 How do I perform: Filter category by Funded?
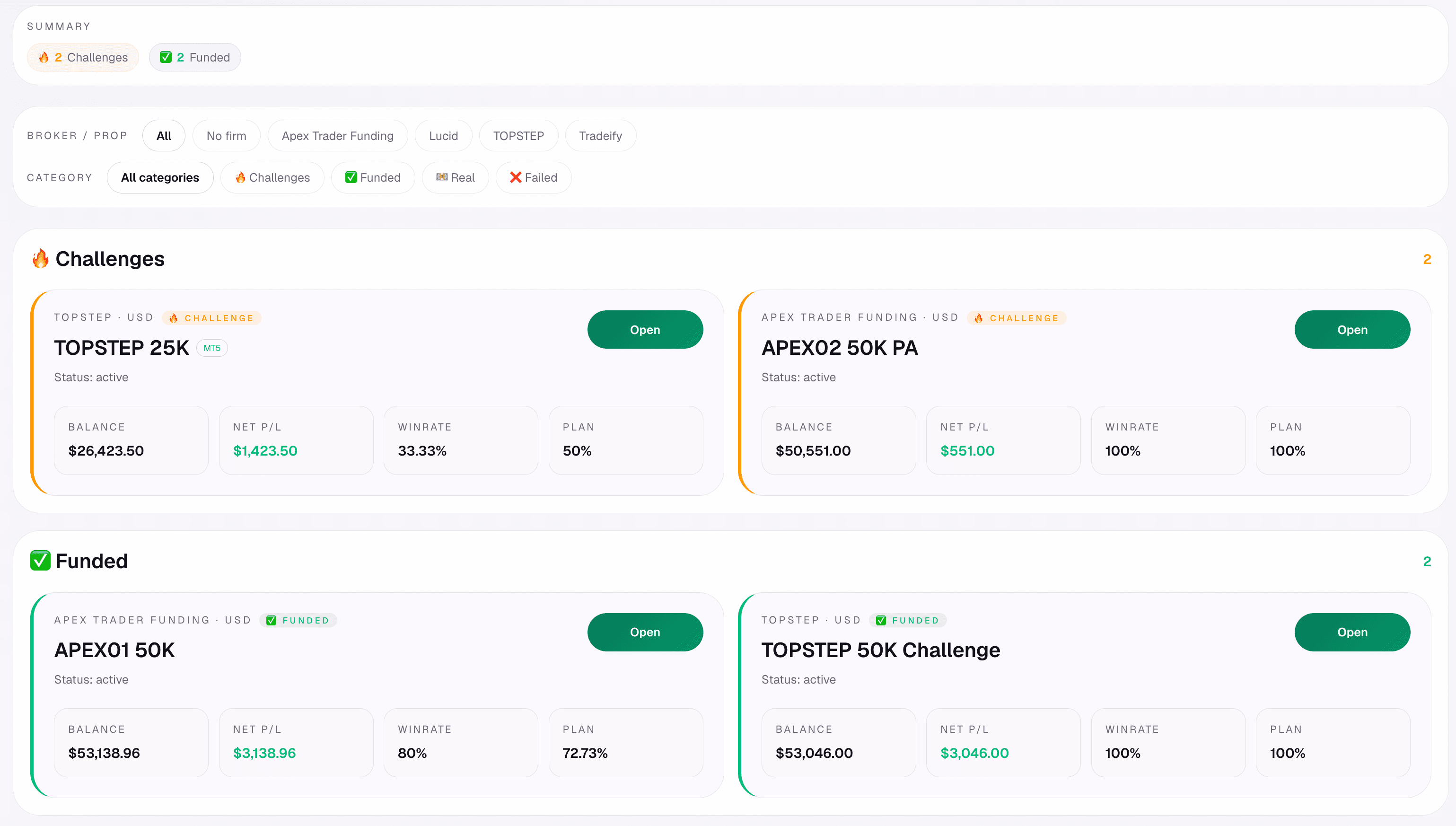click(x=373, y=177)
